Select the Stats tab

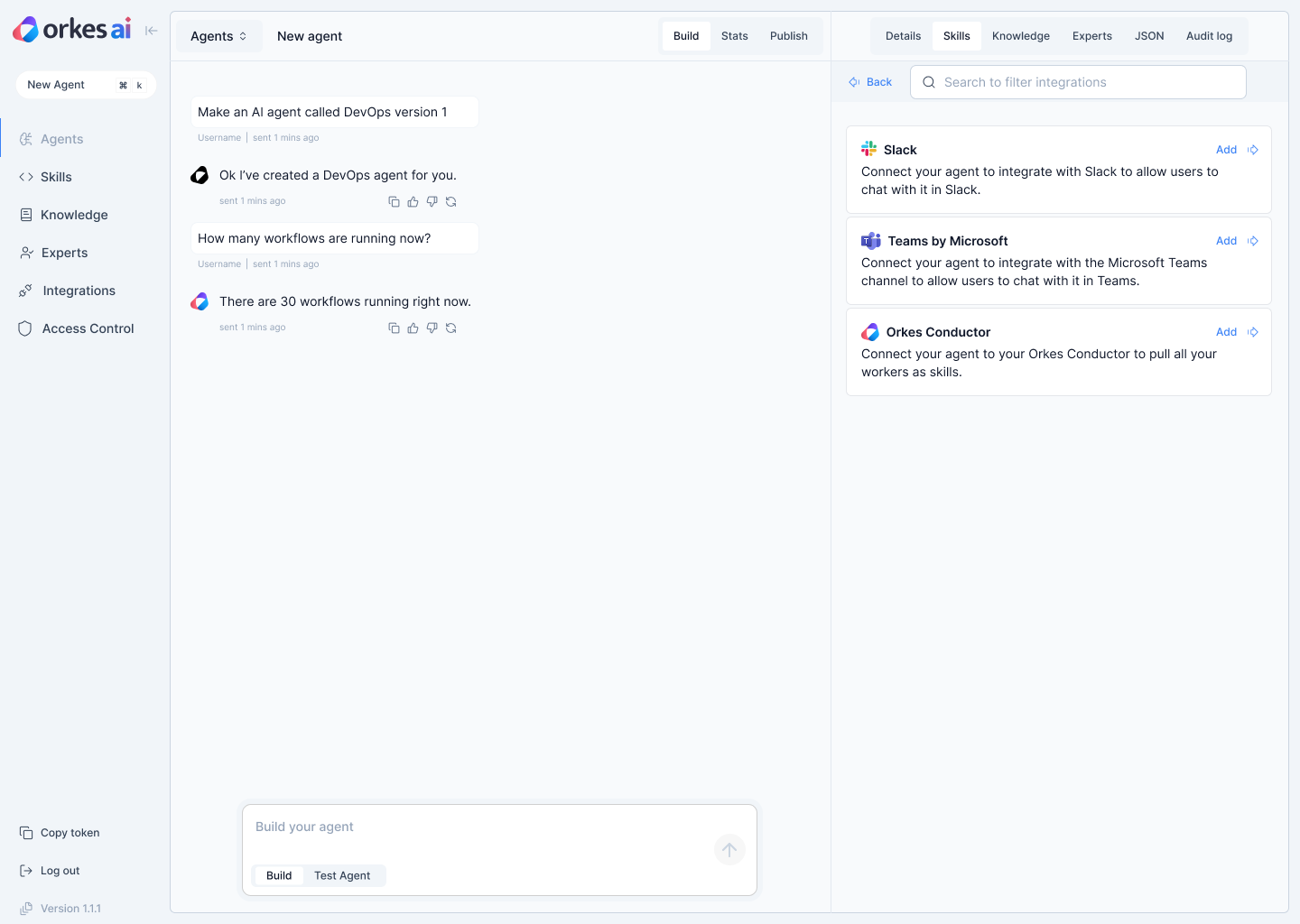[x=735, y=36]
